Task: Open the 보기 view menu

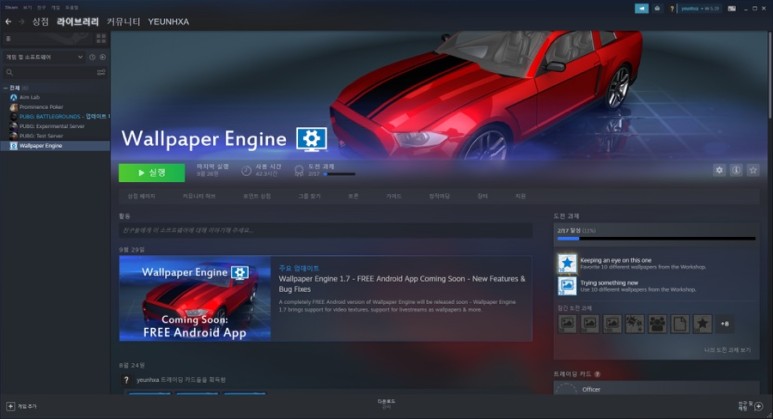Action: (27, 7)
